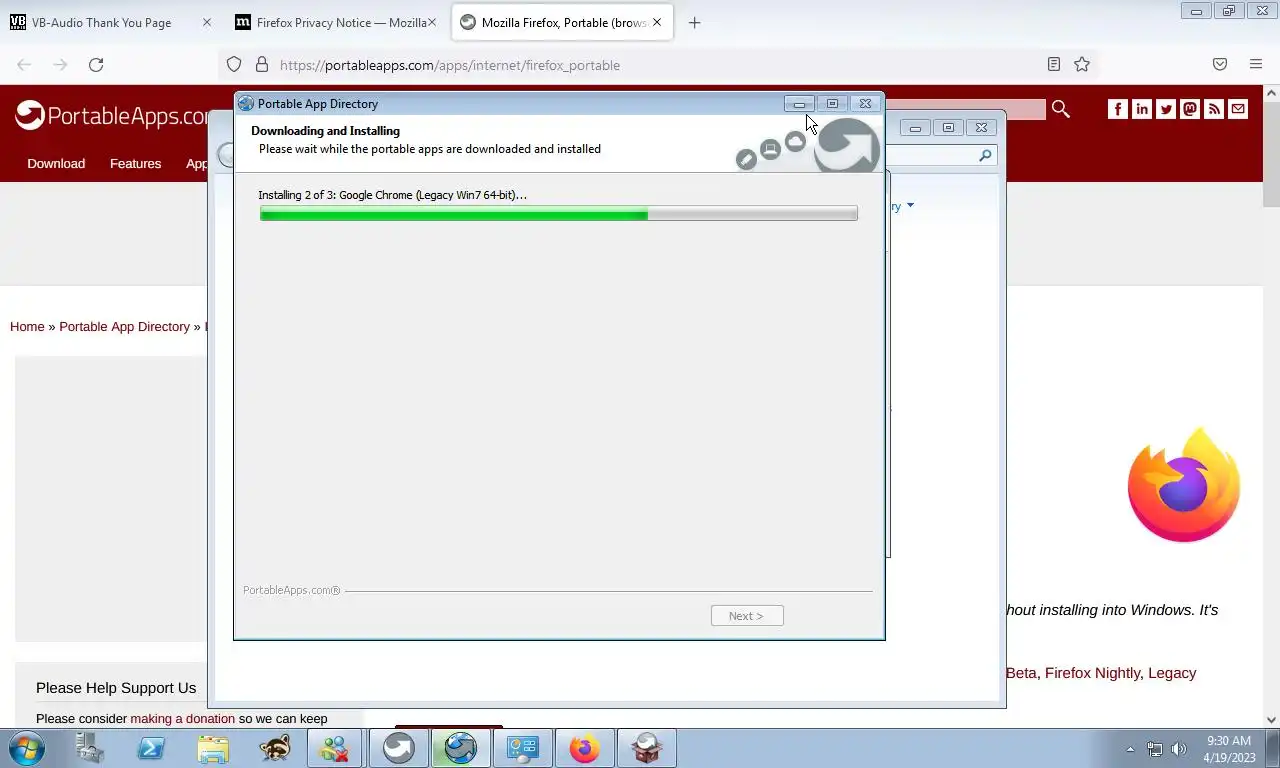Click the installation progress bar
The height and width of the screenshot is (768, 1280).
558,213
